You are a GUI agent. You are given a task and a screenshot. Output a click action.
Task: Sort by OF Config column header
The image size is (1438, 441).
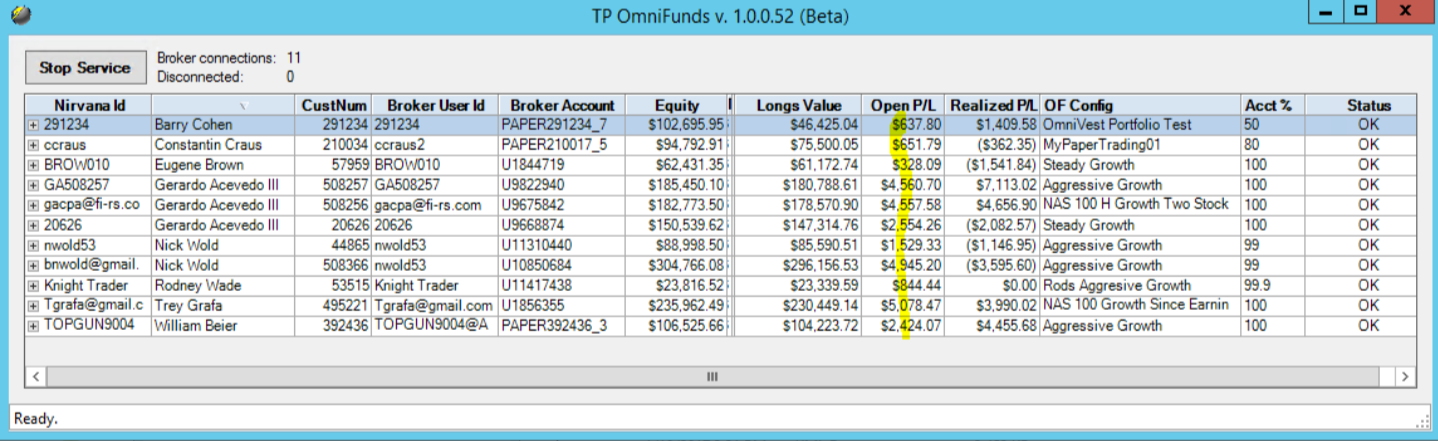pos(1141,105)
